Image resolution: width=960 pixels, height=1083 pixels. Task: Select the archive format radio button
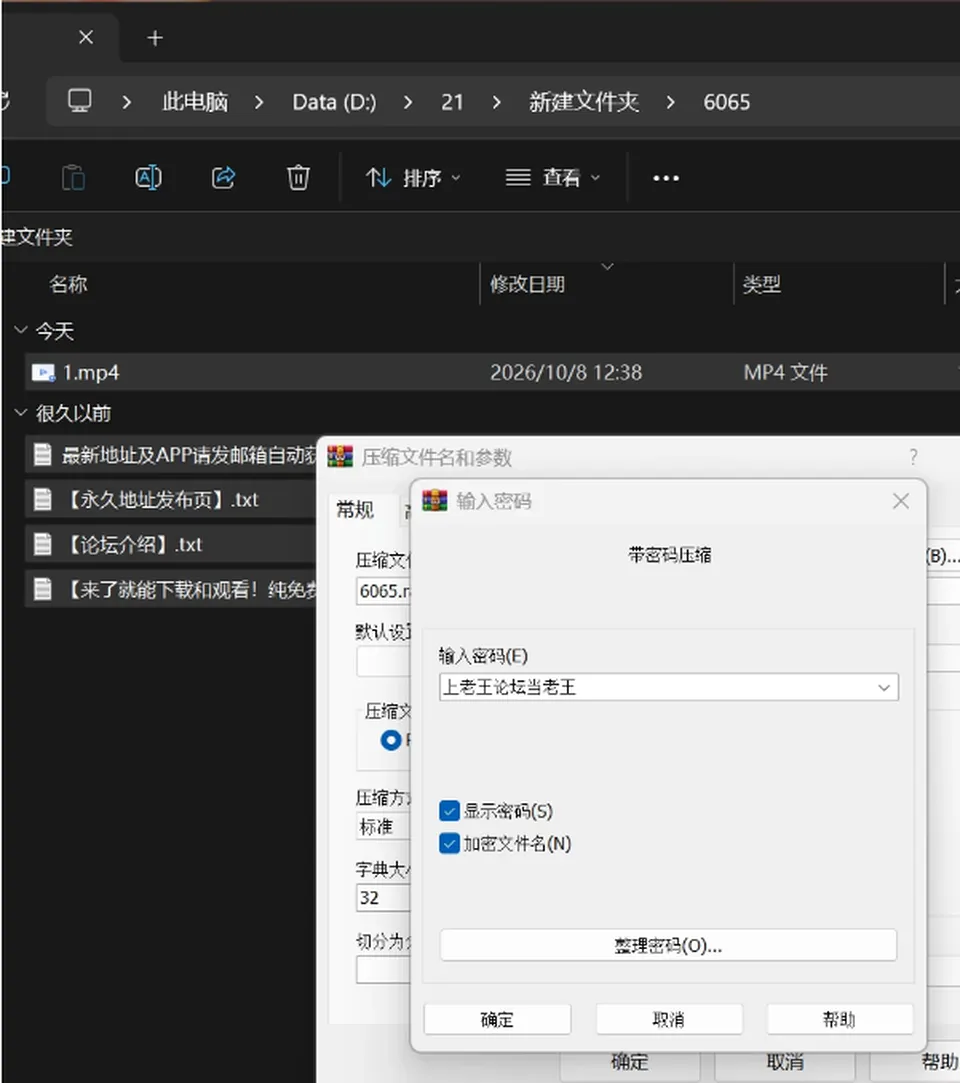[390, 740]
